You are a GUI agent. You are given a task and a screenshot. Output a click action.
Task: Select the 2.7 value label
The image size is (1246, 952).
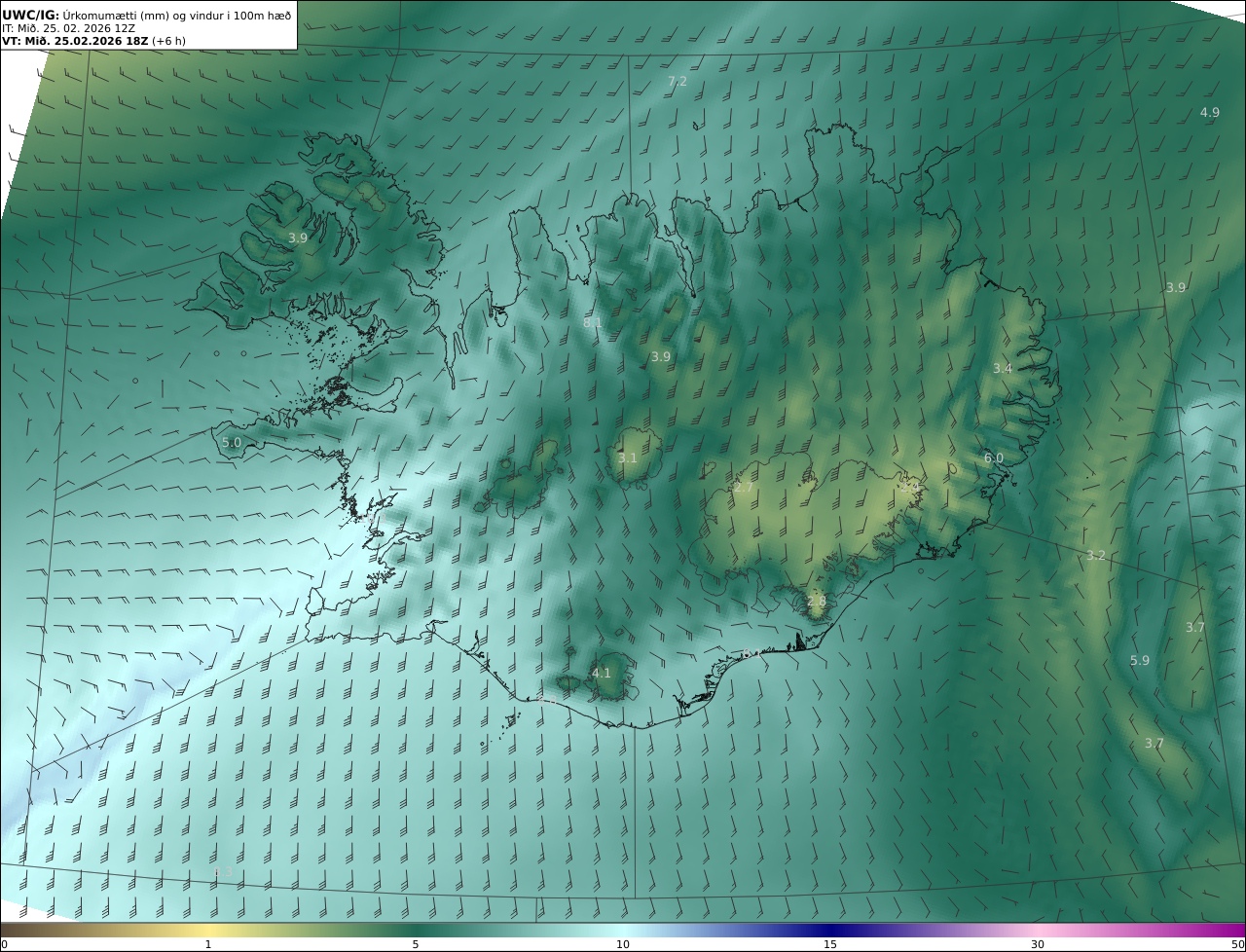pos(744,488)
